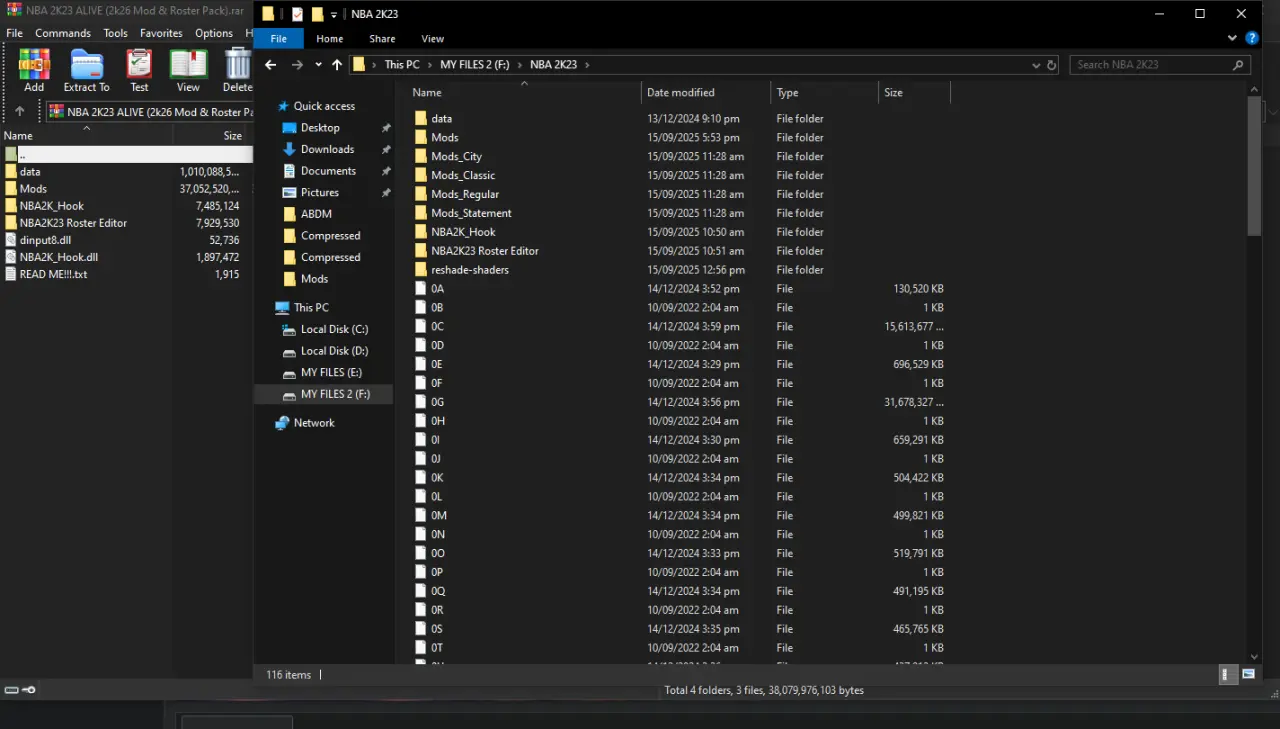This screenshot has height=729, width=1280.
Task: Select Desktop in Quick access
Action: tap(320, 128)
